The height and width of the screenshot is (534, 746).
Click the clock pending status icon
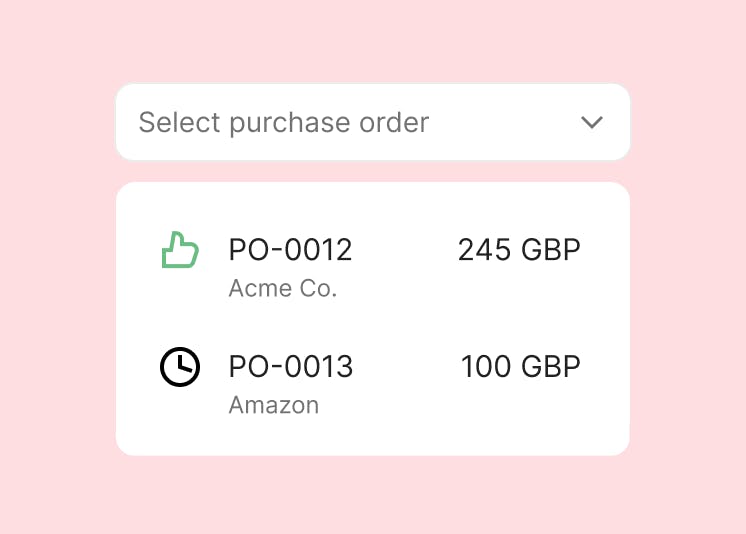180,367
